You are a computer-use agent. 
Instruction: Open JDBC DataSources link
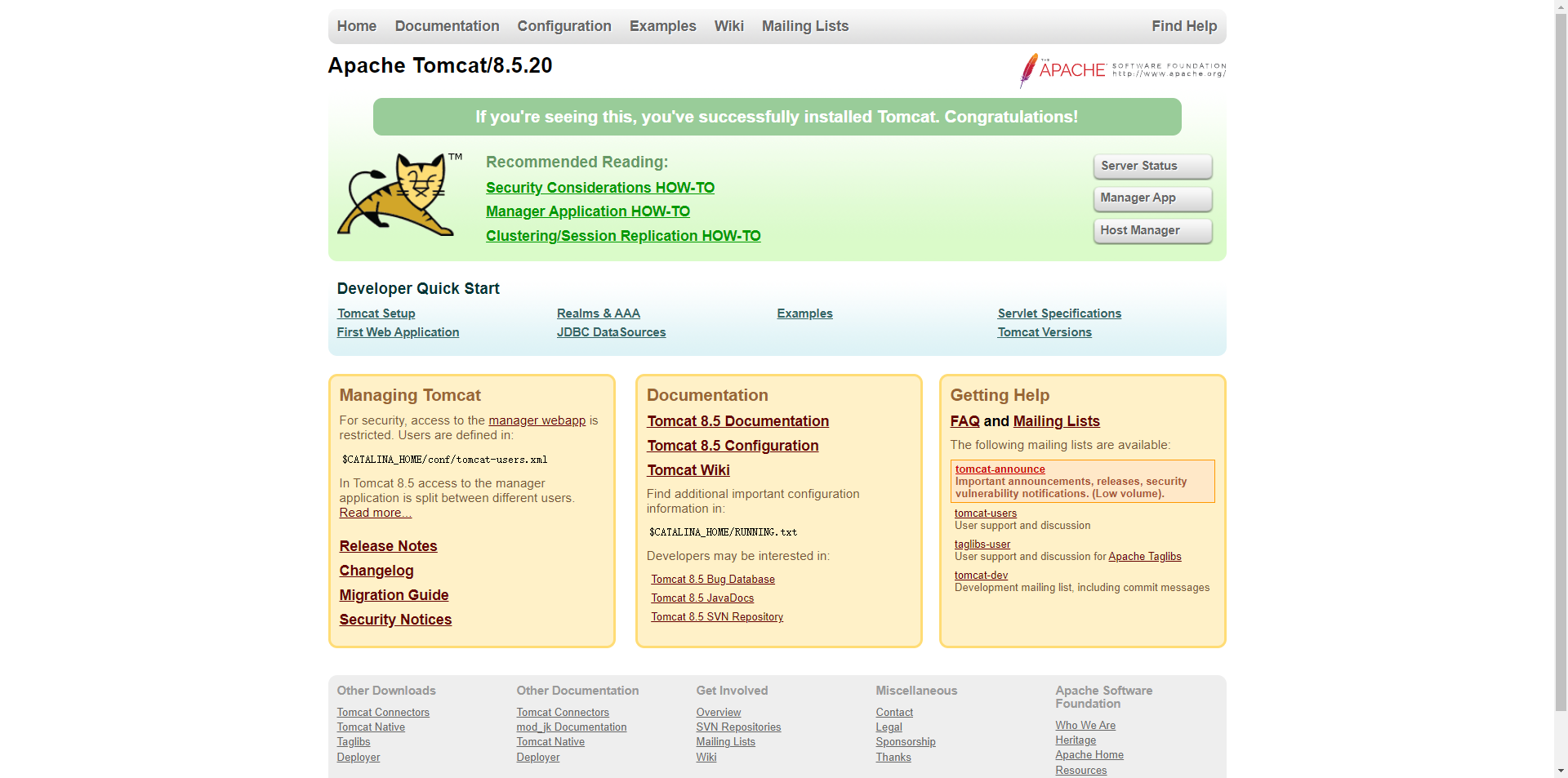click(611, 332)
